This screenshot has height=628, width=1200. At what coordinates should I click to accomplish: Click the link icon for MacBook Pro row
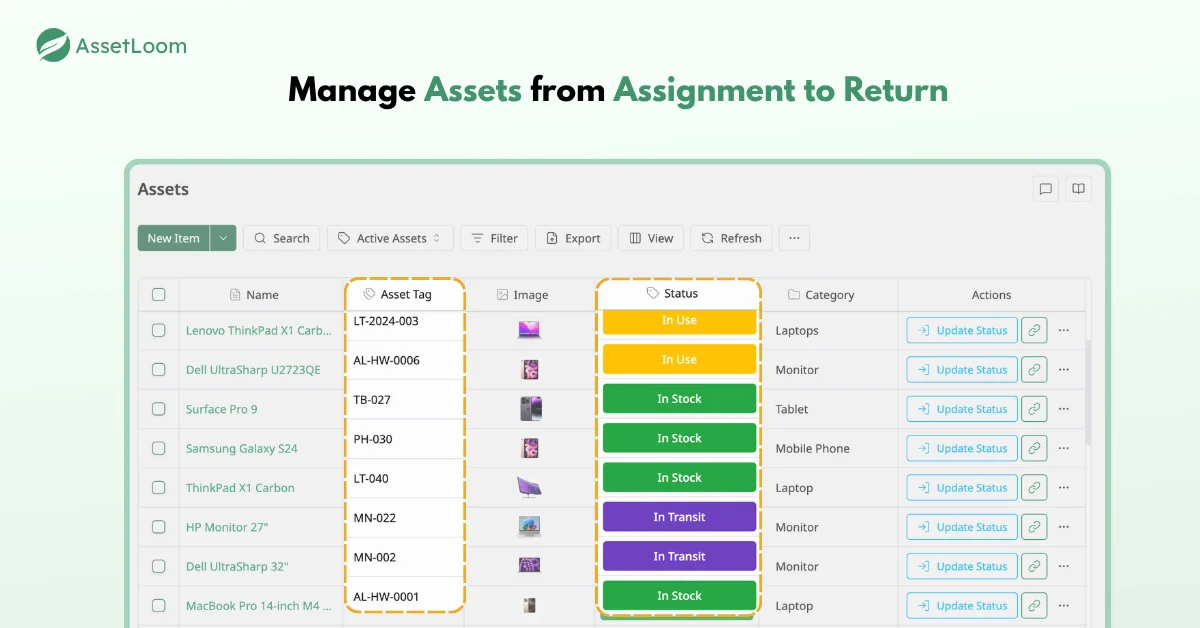pyautogui.click(x=1034, y=606)
